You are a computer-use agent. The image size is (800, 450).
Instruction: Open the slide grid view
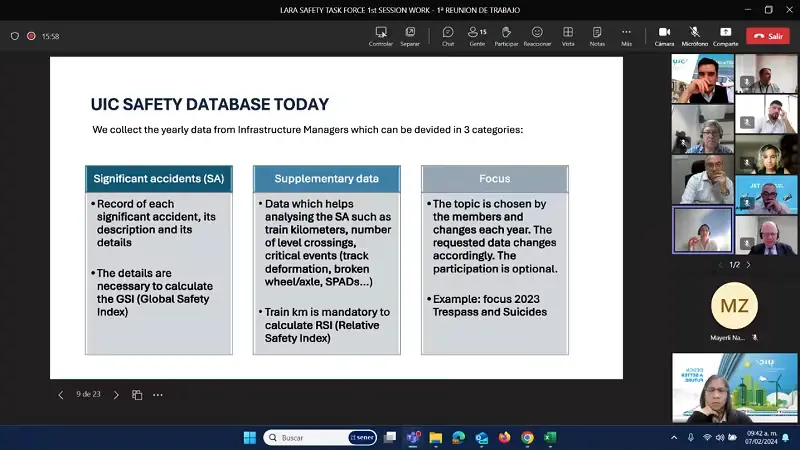click(137, 395)
